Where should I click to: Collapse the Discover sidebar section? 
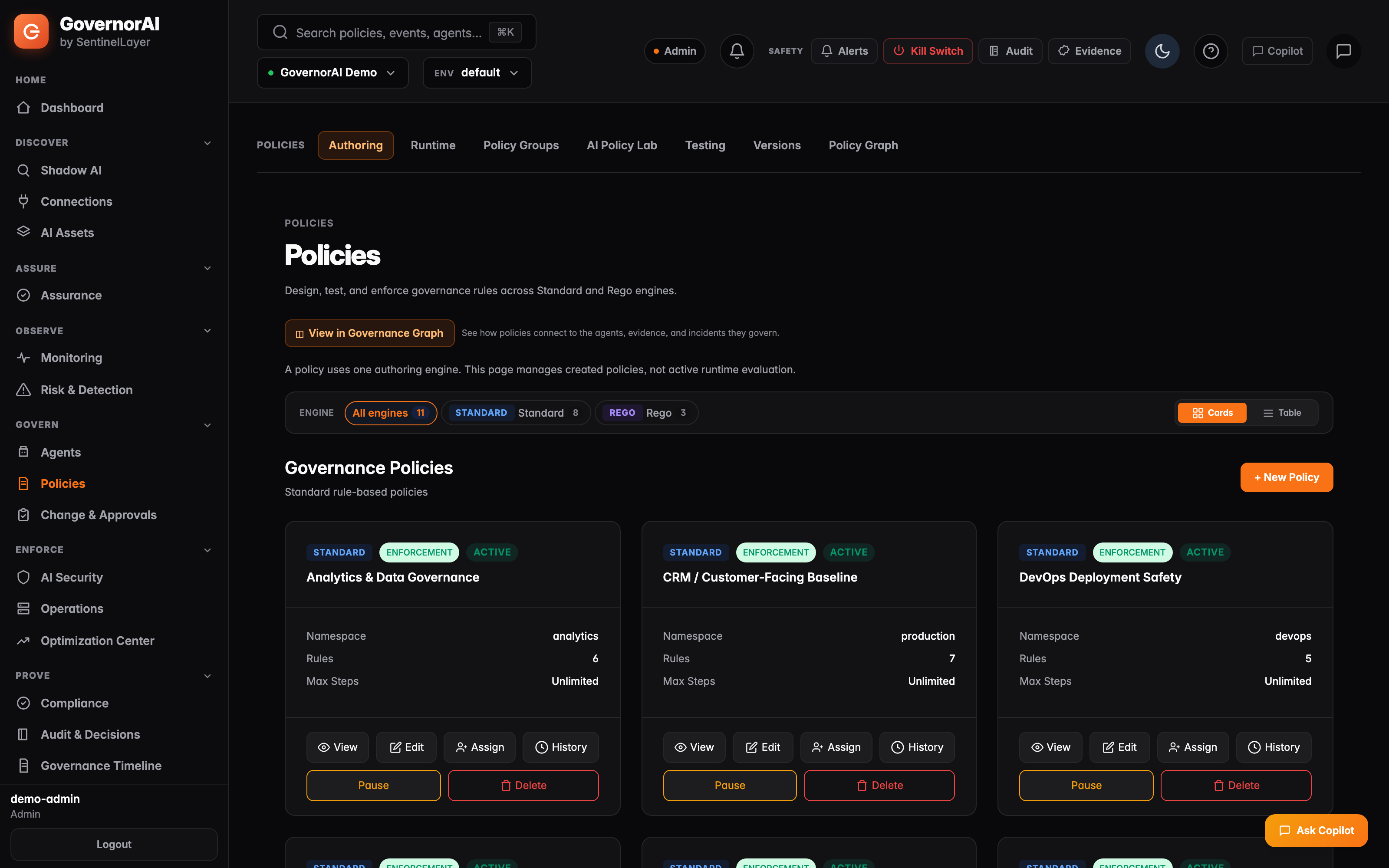pyautogui.click(x=207, y=143)
